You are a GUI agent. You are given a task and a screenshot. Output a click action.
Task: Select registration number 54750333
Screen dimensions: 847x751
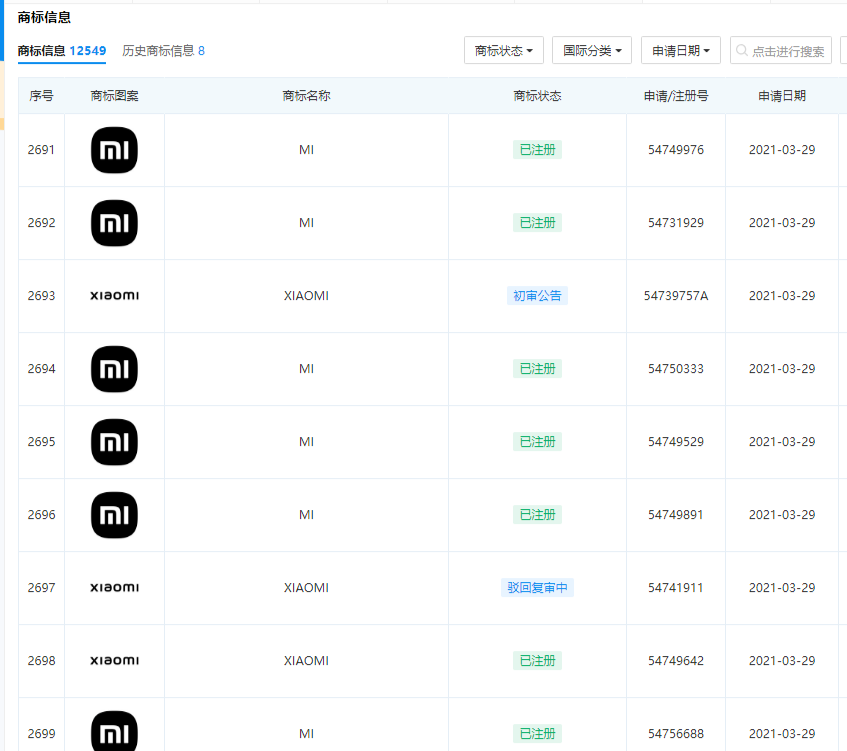(x=676, y=368)
